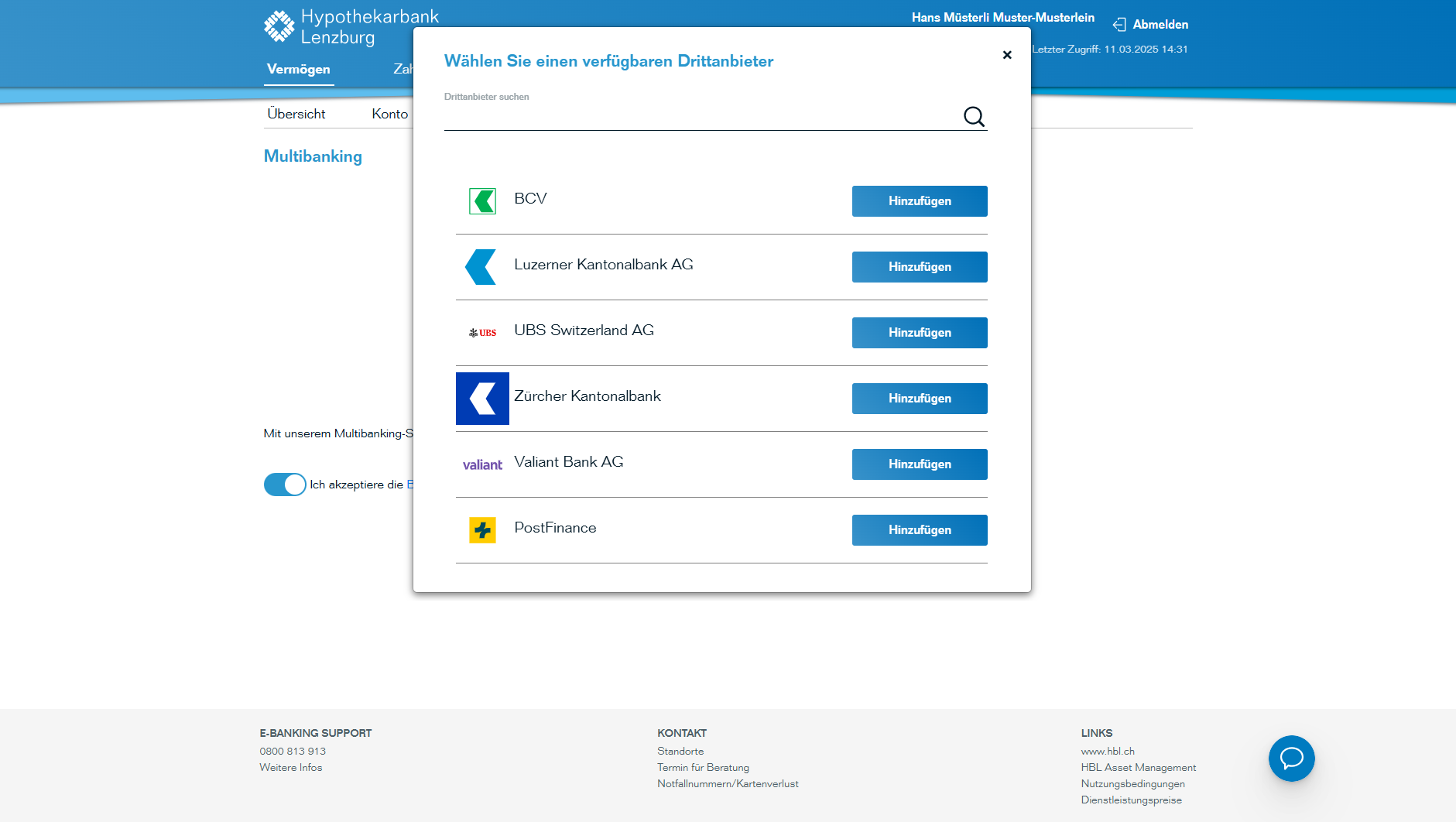Close the Drittanbieter dialog
1456x822 pixels.
tap(1007, 55)
